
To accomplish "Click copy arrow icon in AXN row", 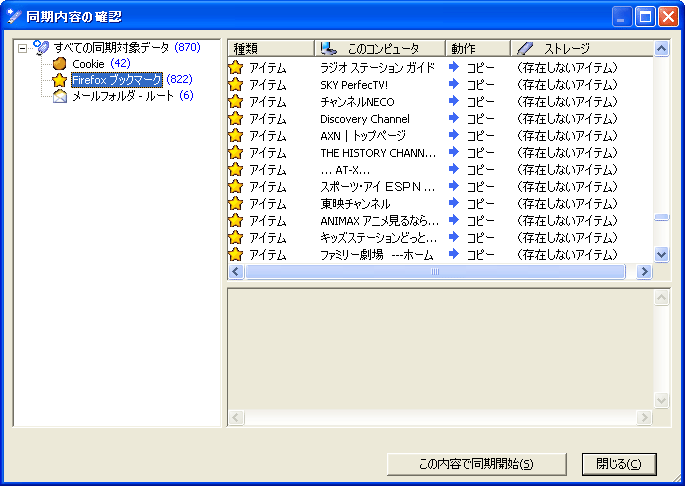I will (454, 135).
